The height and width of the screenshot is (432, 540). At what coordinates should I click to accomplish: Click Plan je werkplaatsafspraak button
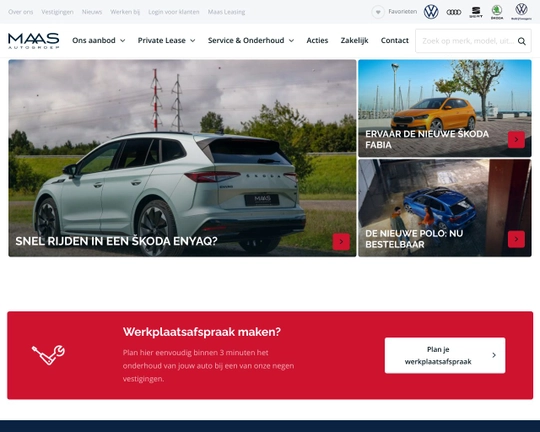pos(445,355)
